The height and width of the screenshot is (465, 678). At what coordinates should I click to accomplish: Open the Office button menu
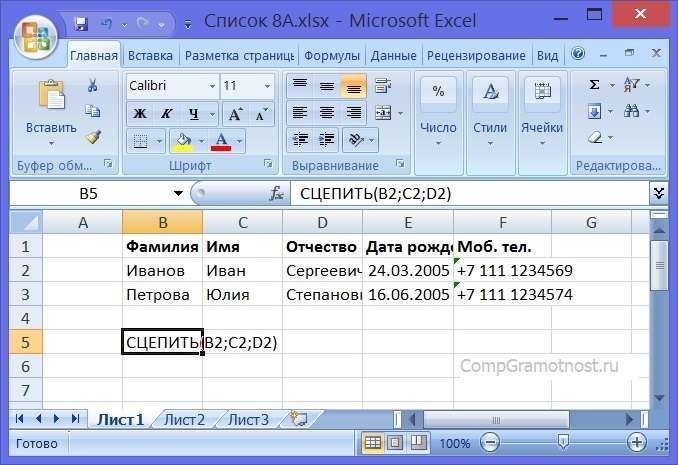click(x=36, y=37)
